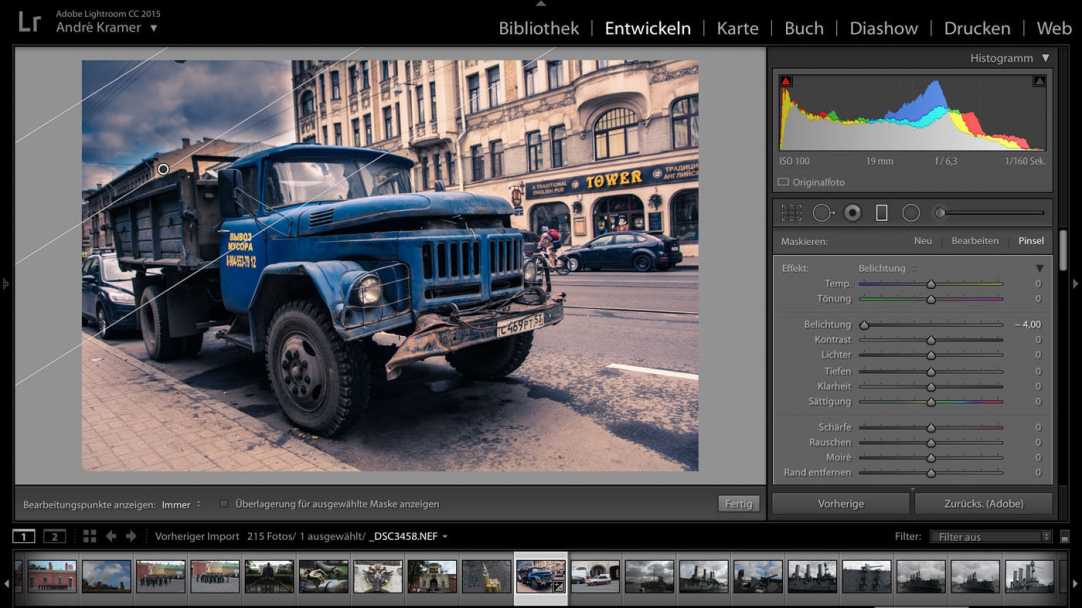Toggle highlight clipping indicator in histogram

pyautogui.click(x=1039, y=81)
